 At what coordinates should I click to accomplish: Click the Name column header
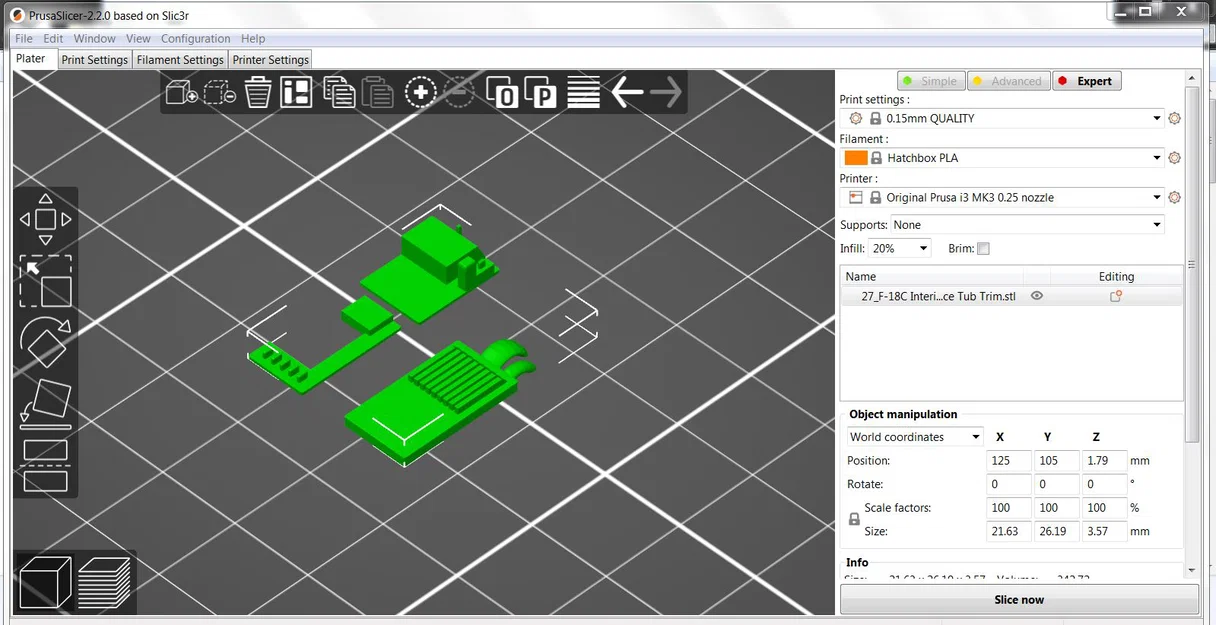pos(931,276)
